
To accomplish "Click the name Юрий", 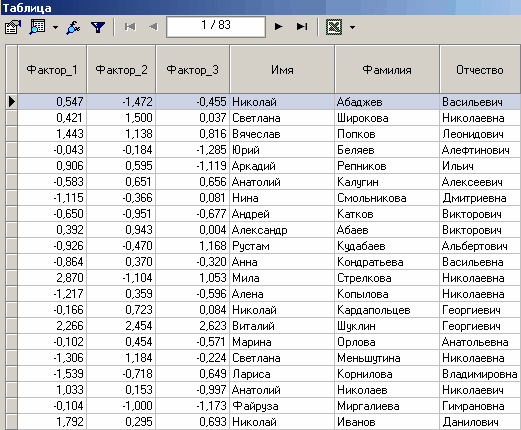I will (x=246, y=150).
